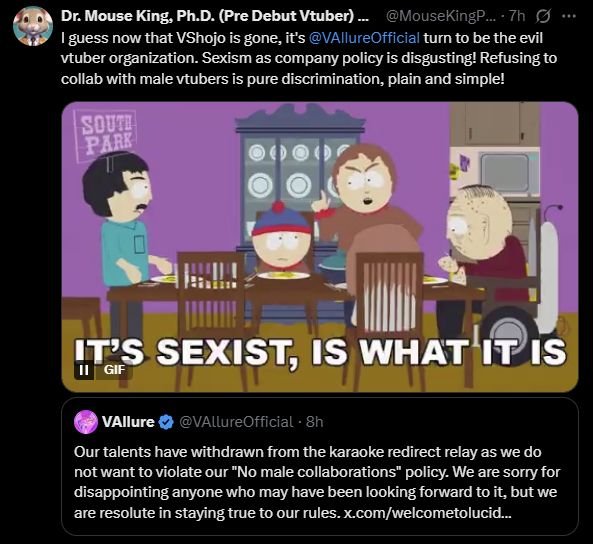
Task: Click @VAllureOfficial handle in quoted post
Action: pos(236,422)
